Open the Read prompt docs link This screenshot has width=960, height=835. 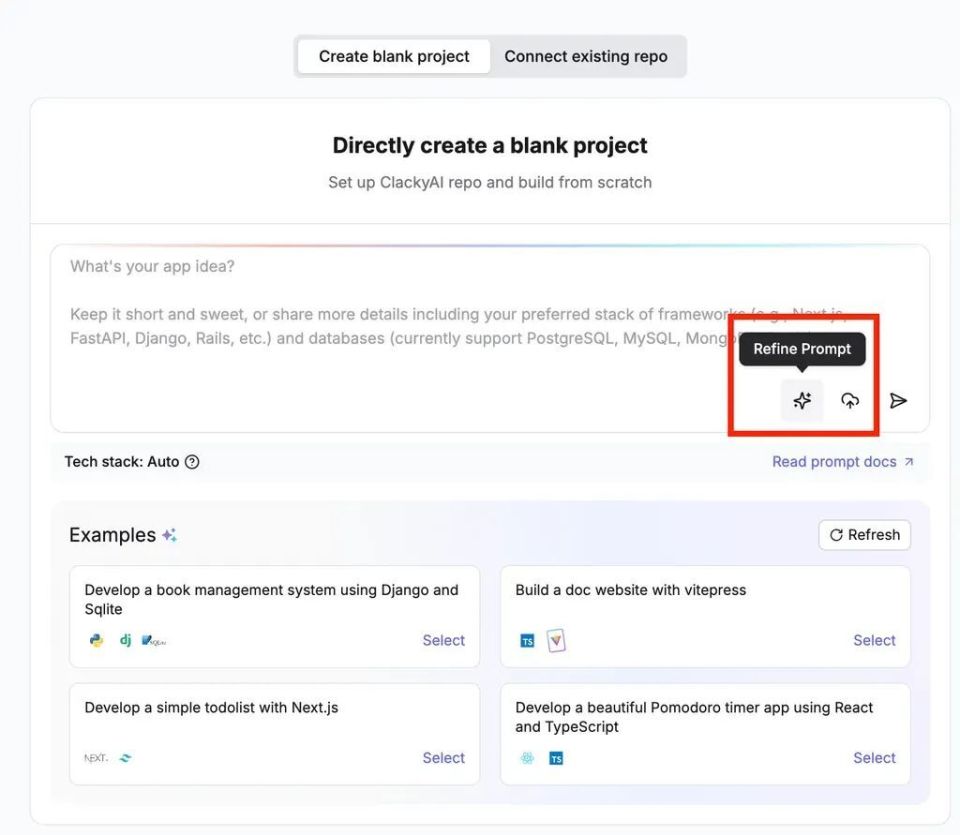pyautogui.click(x=836, y=461)
